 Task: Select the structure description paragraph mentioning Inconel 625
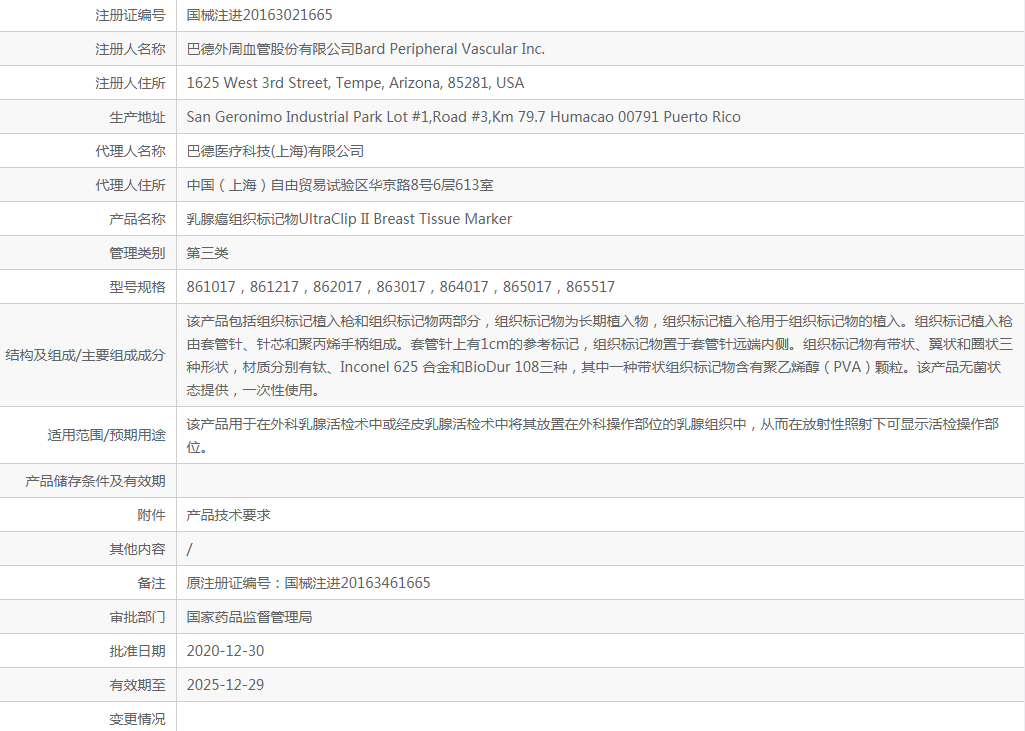coord(599,355)
